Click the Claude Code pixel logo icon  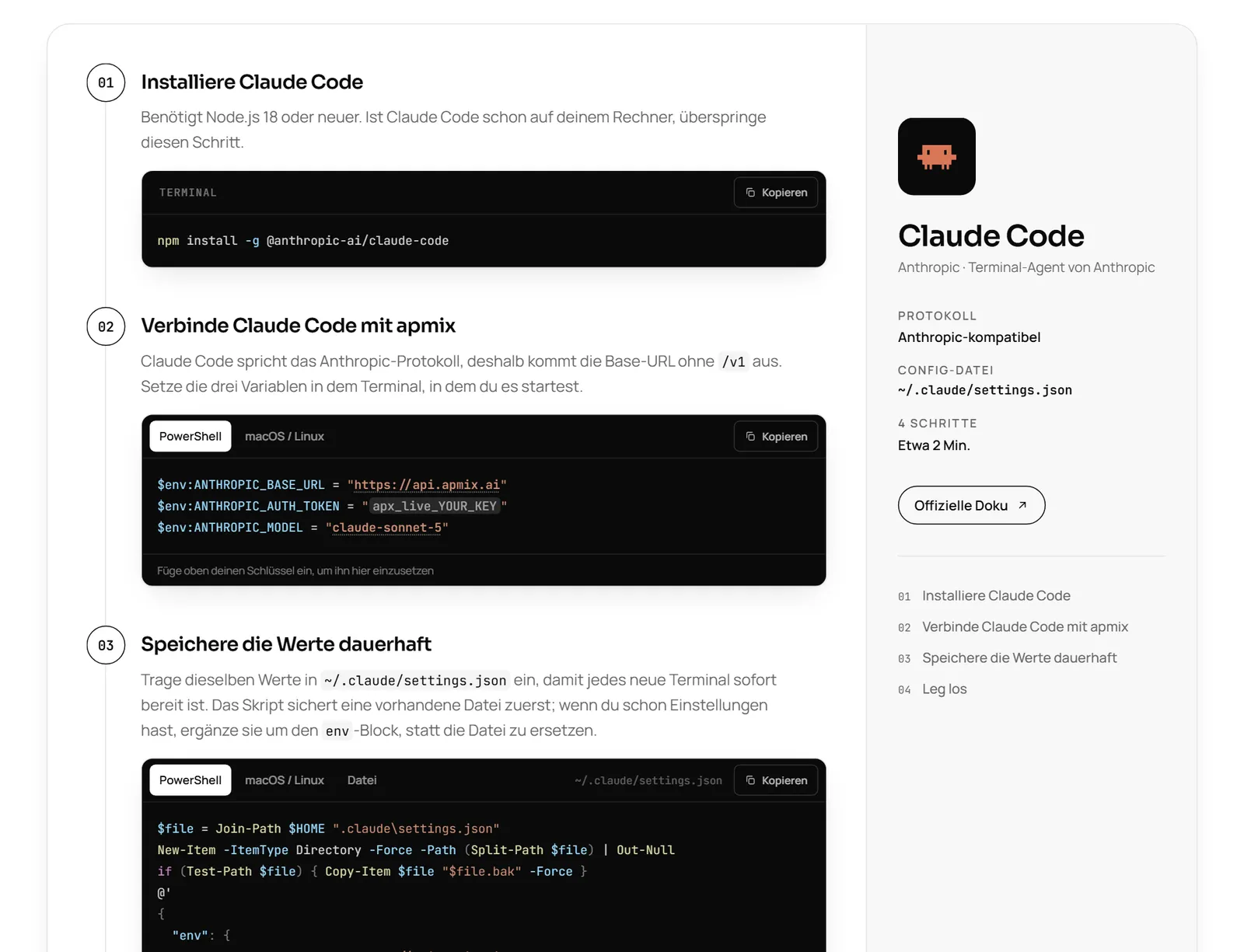pyautogui.click(x=936, y=156)
